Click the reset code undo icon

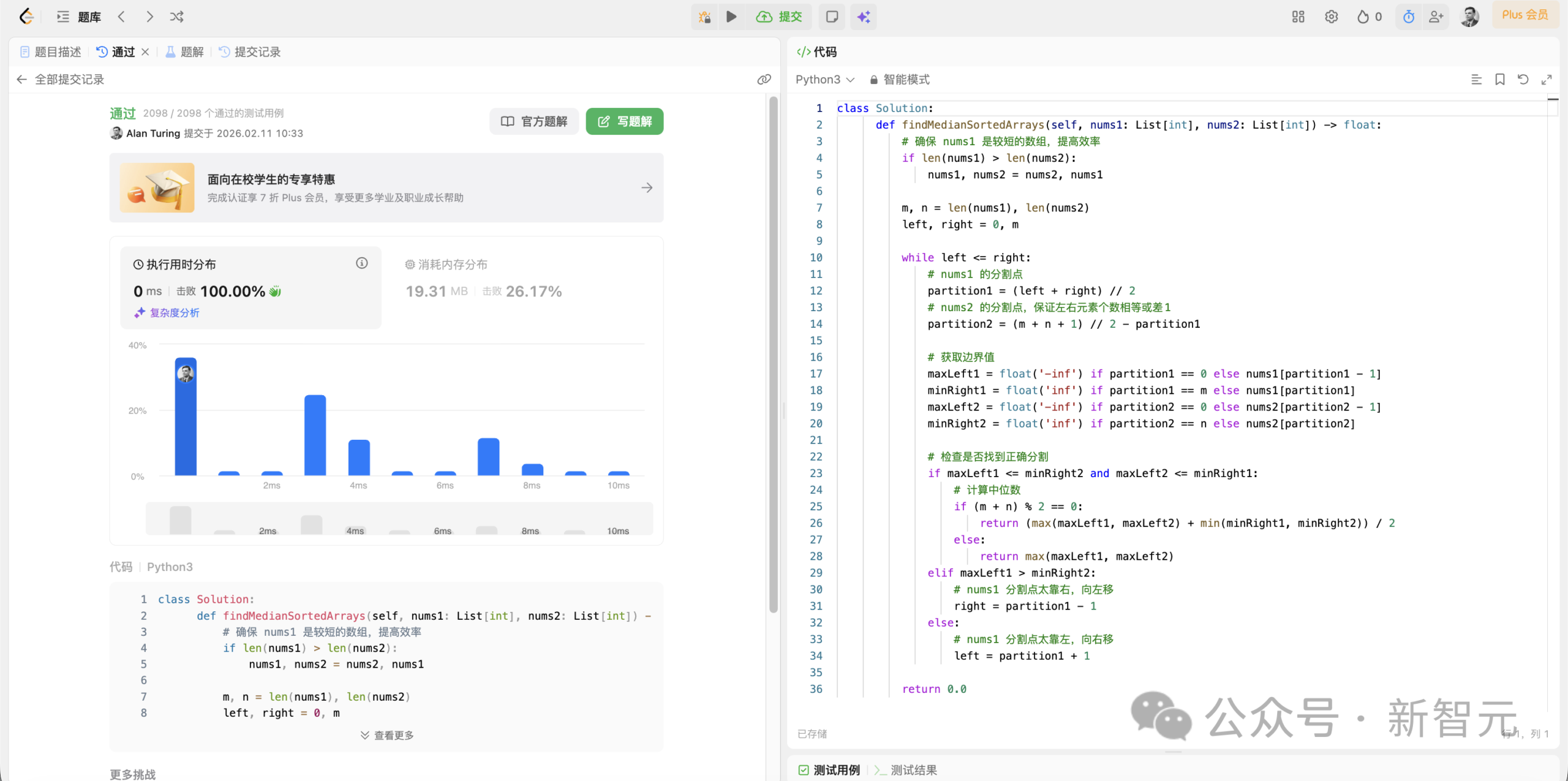[x=1523, y=80]
